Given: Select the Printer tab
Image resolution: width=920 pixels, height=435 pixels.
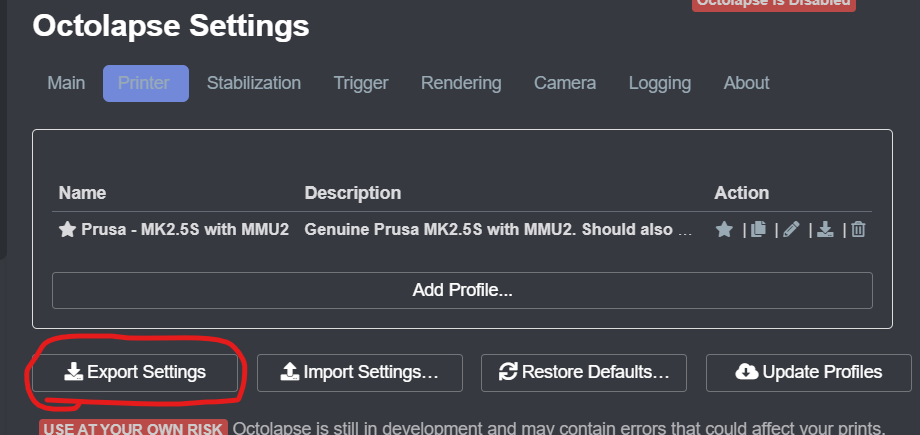Looking at the screenshot, I should (x=145, y=83).
